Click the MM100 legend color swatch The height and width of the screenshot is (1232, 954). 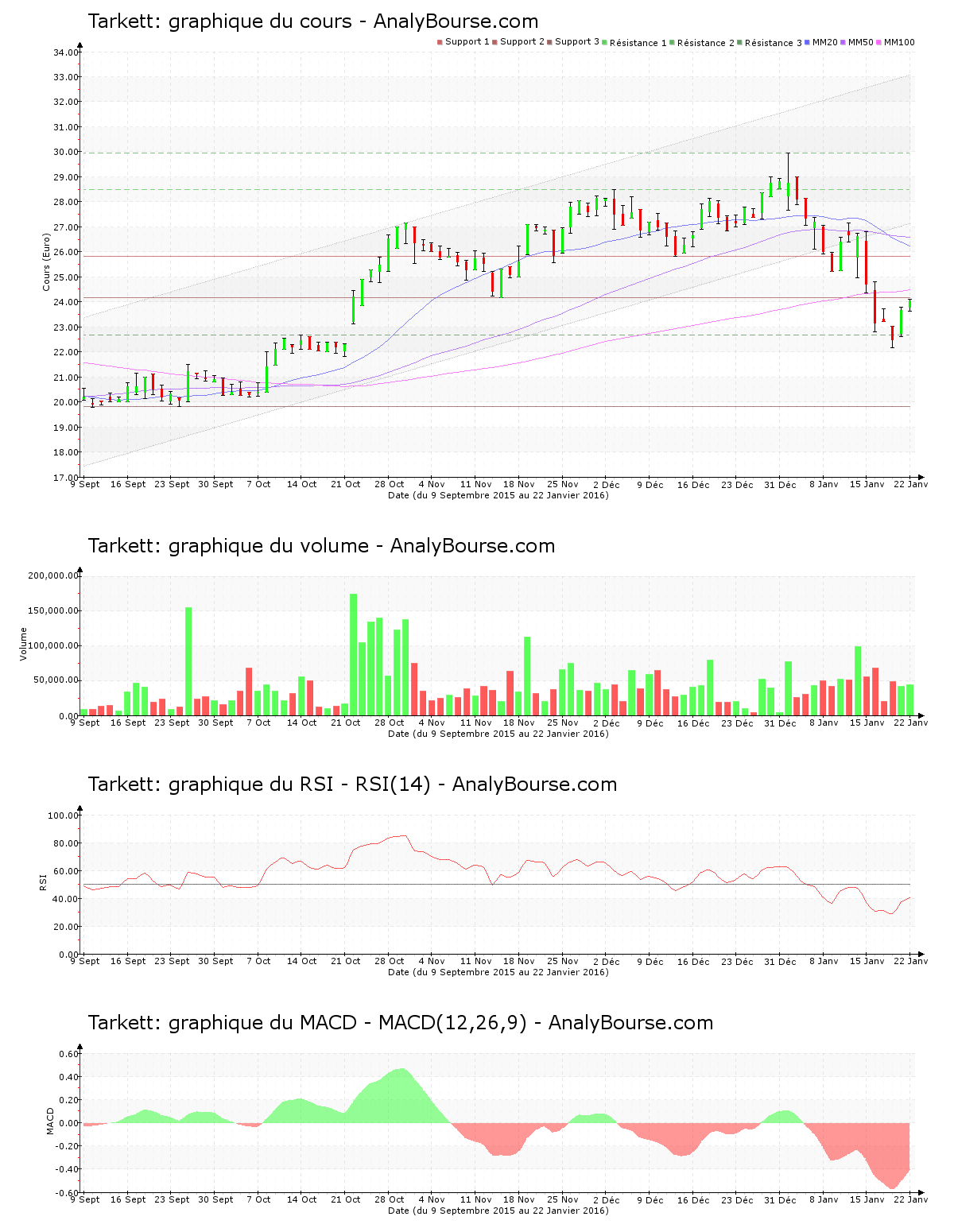[x=879, y=42]
